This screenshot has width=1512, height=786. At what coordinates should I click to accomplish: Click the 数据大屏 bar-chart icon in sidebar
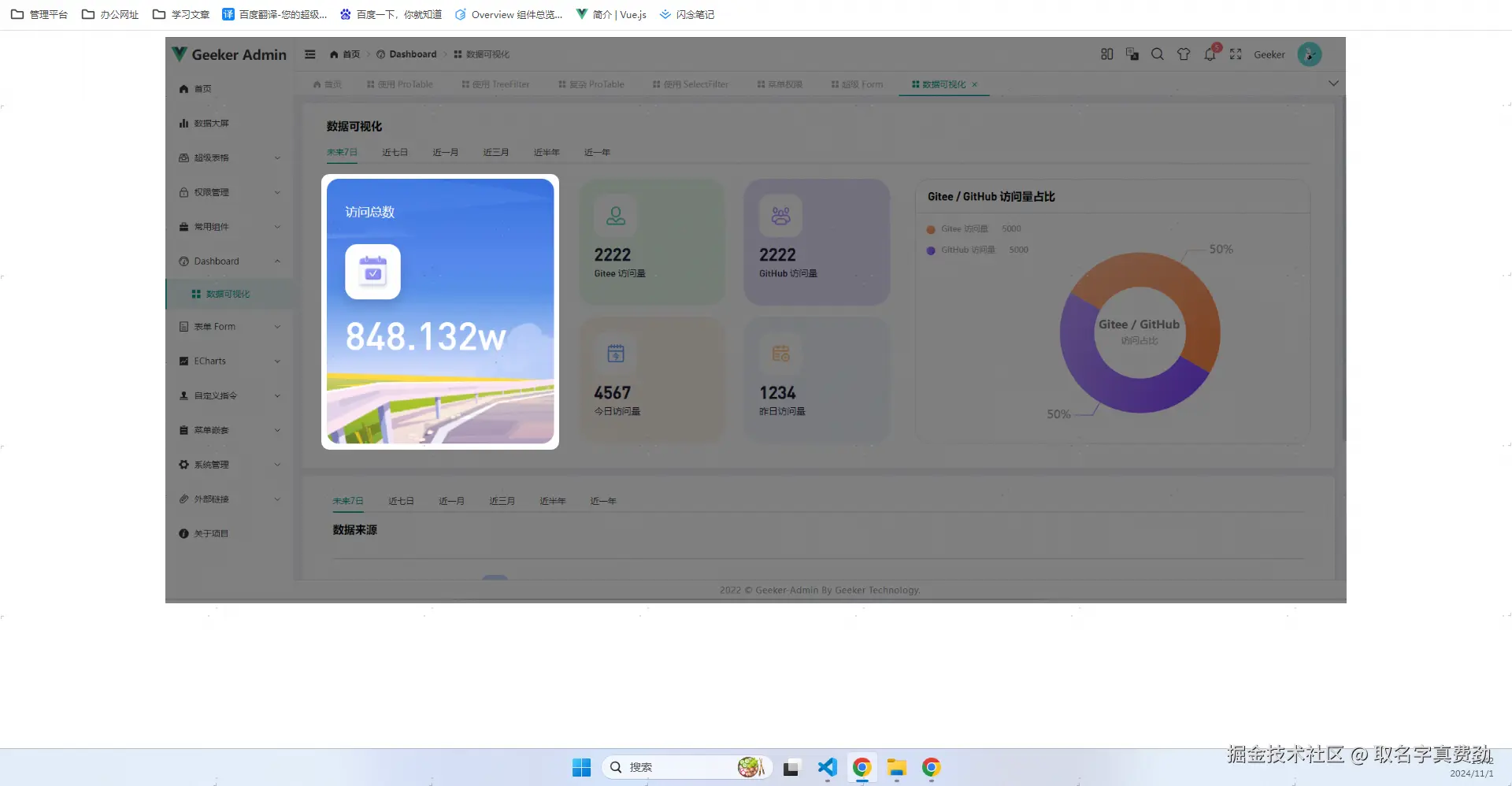183,124
